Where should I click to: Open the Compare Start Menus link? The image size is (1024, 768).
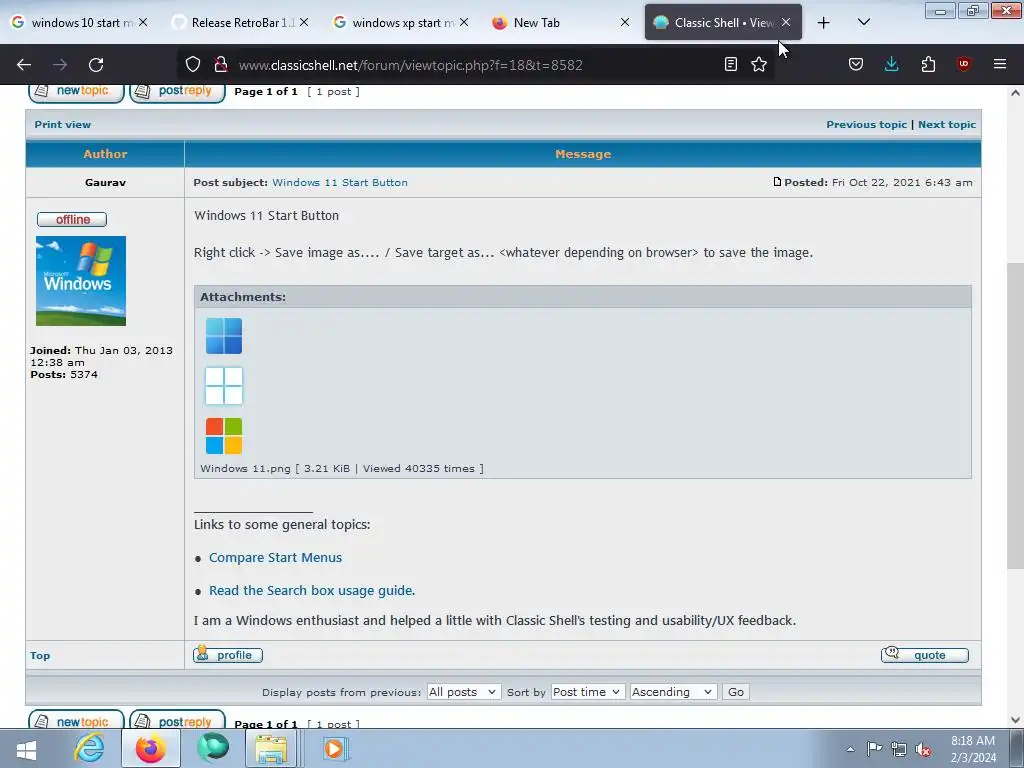[275, 558]
